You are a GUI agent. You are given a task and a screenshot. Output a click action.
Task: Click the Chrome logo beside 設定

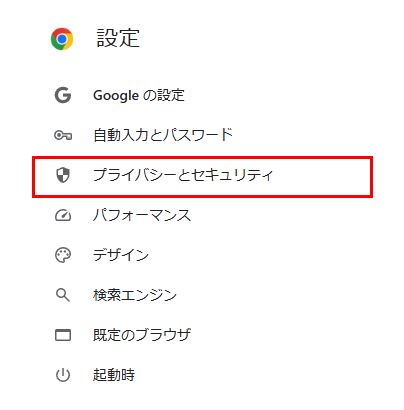(62, 39)
